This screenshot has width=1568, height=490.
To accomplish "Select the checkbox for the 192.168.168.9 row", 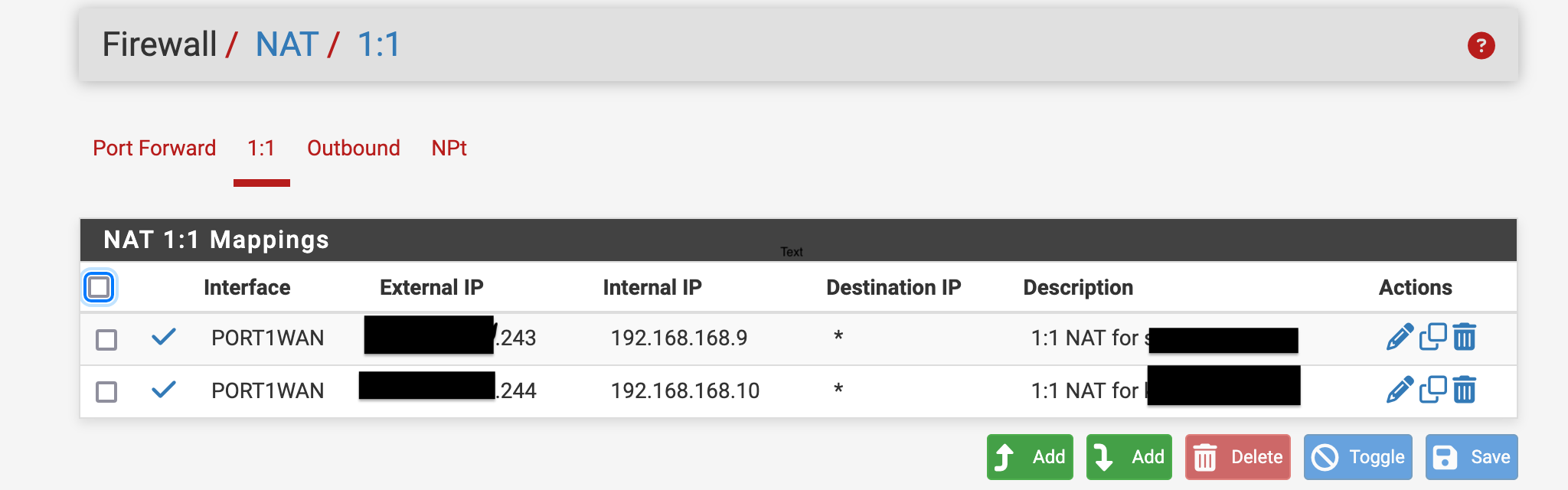I will click(106, 339).
